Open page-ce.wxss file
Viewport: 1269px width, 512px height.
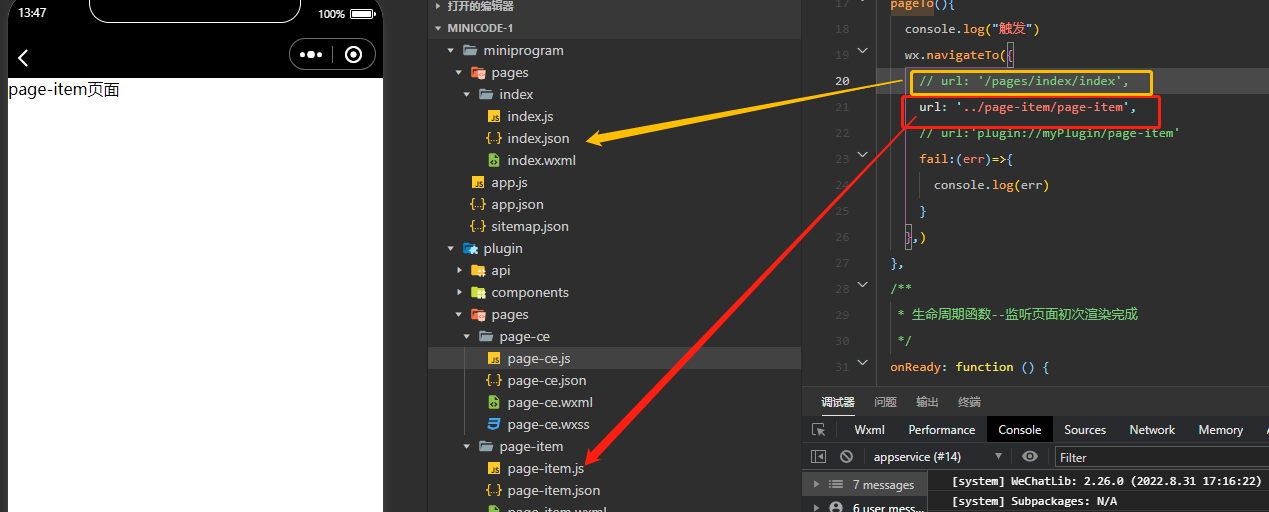click(549, 424)
